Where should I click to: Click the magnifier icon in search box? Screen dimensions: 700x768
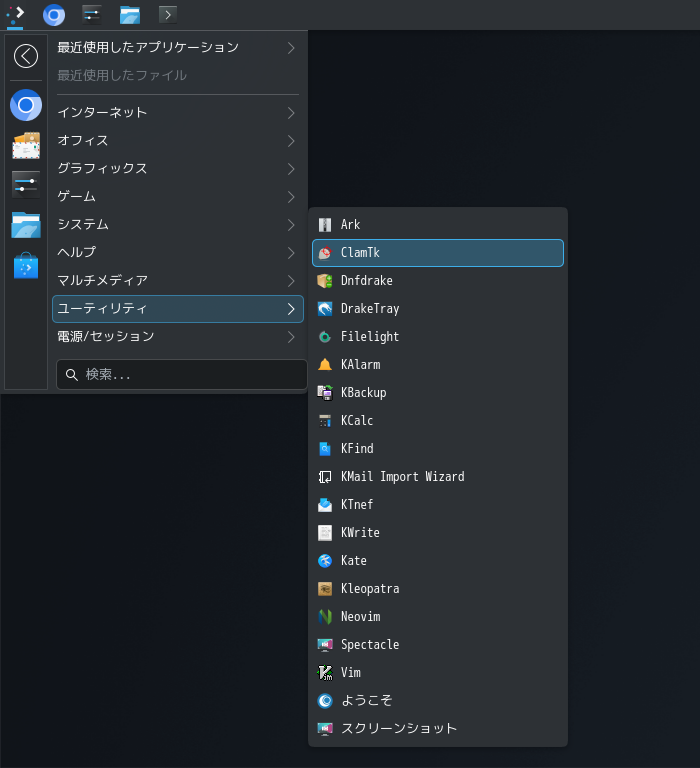(x=72, y=375)
